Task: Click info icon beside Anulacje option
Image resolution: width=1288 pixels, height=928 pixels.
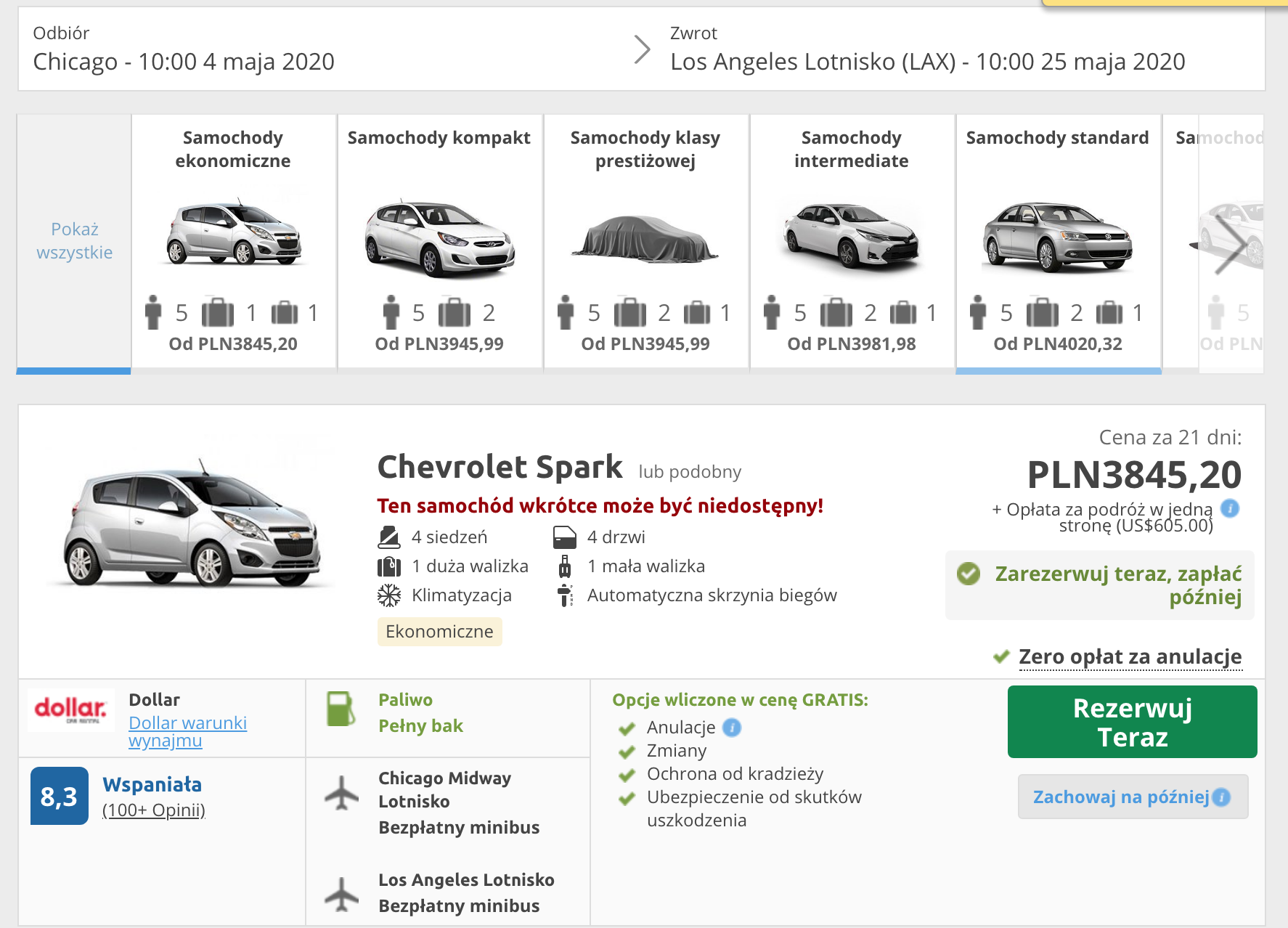Action: [x=732, y=728]
